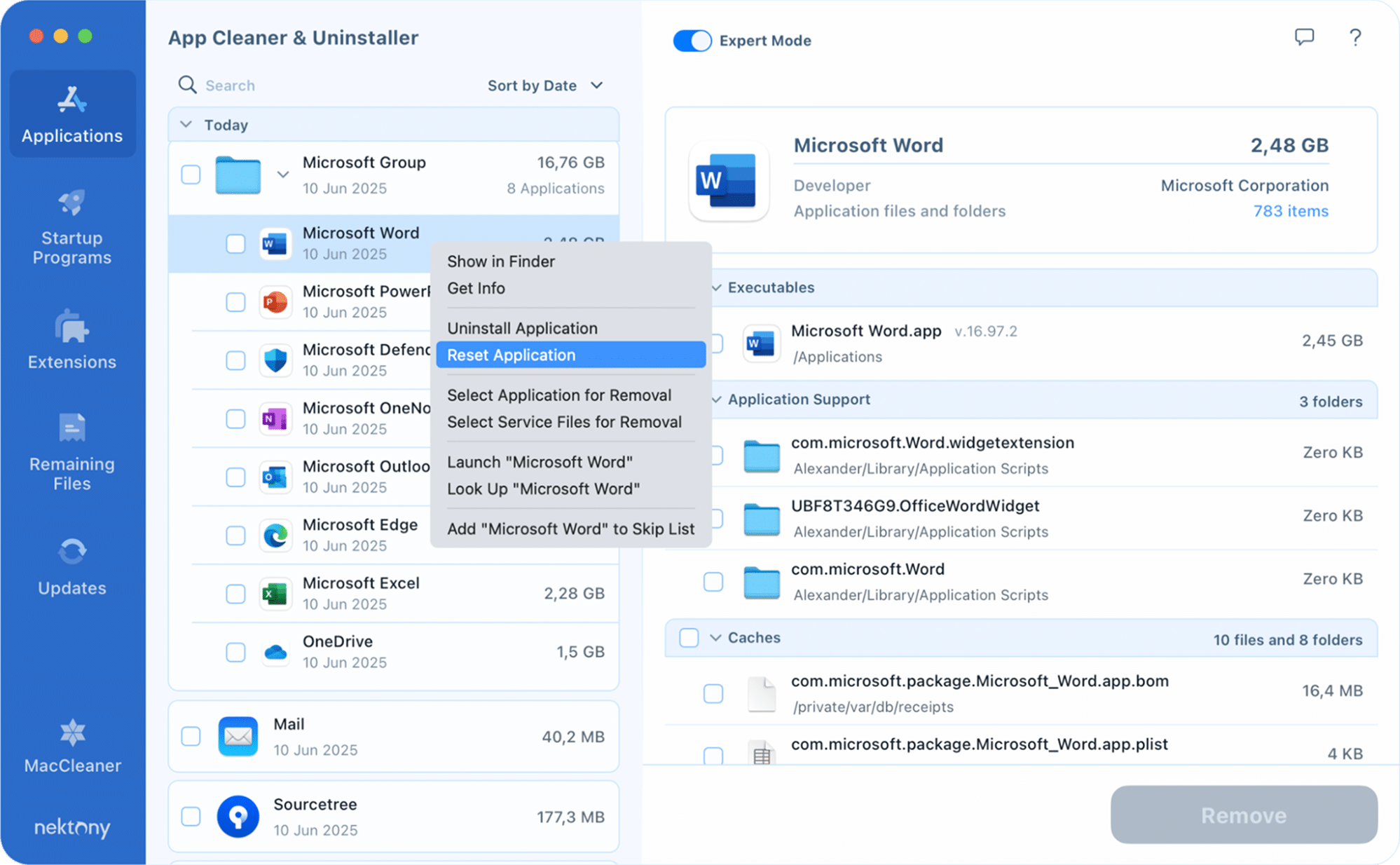Click large Word icon in details header
Screen dimensions: 1400x865
click(729, 180)
